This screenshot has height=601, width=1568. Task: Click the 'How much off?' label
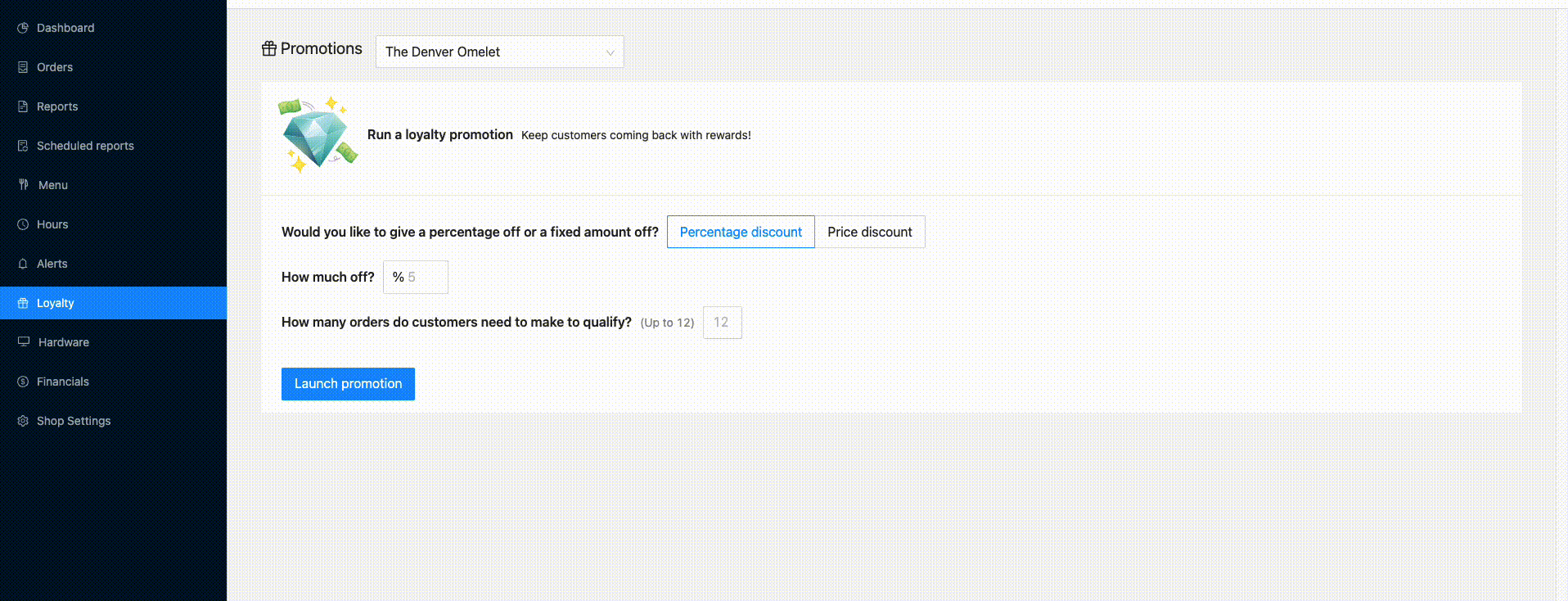[328, 277]
